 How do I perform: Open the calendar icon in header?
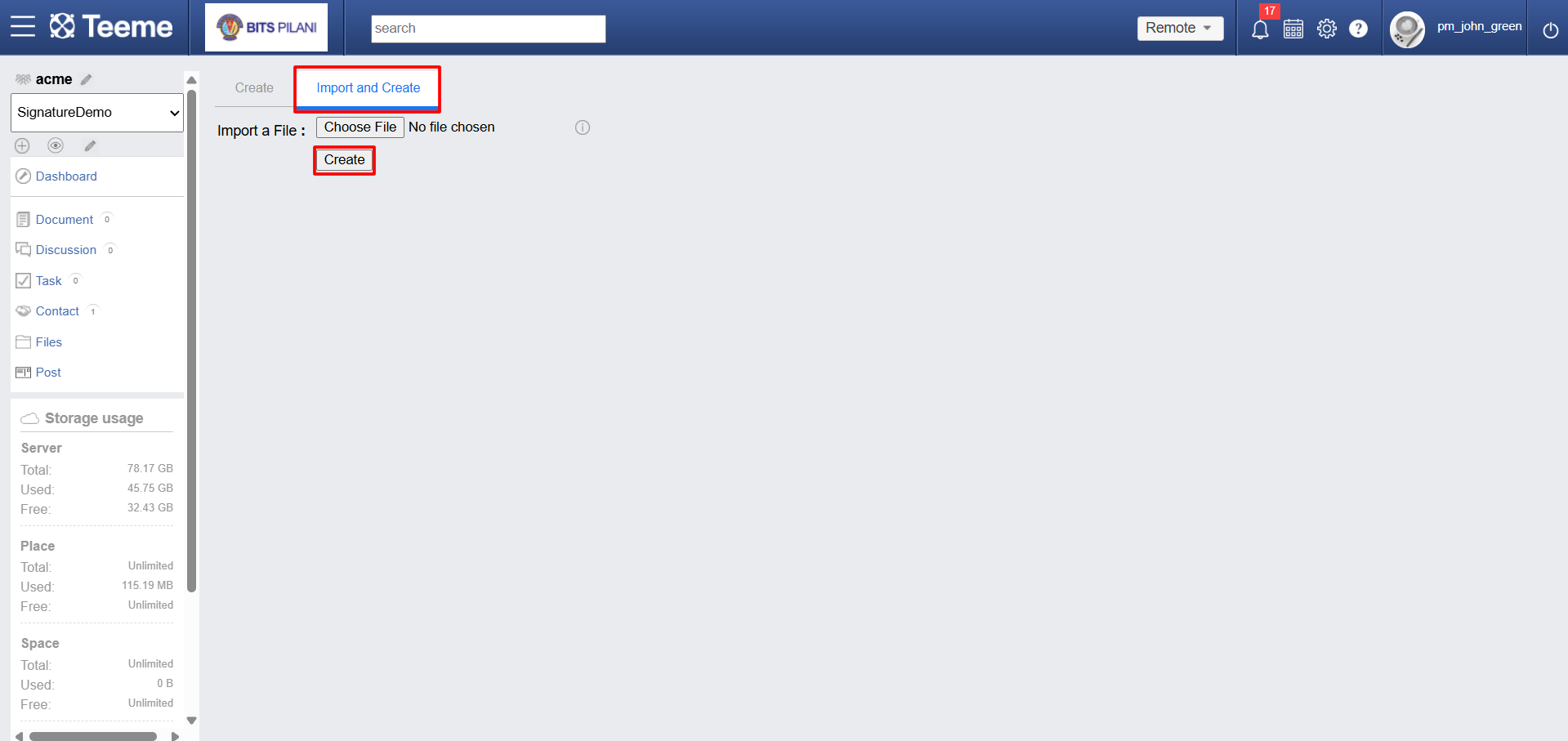point(1293,29)
